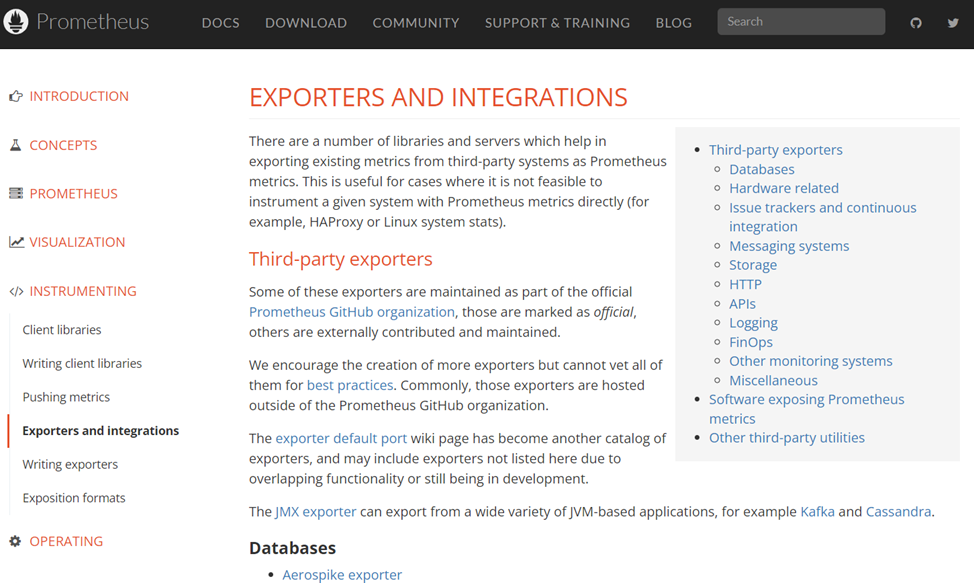Follow the best practices link
The height and width of the screenshot is (583, 974).
(350, 385)
